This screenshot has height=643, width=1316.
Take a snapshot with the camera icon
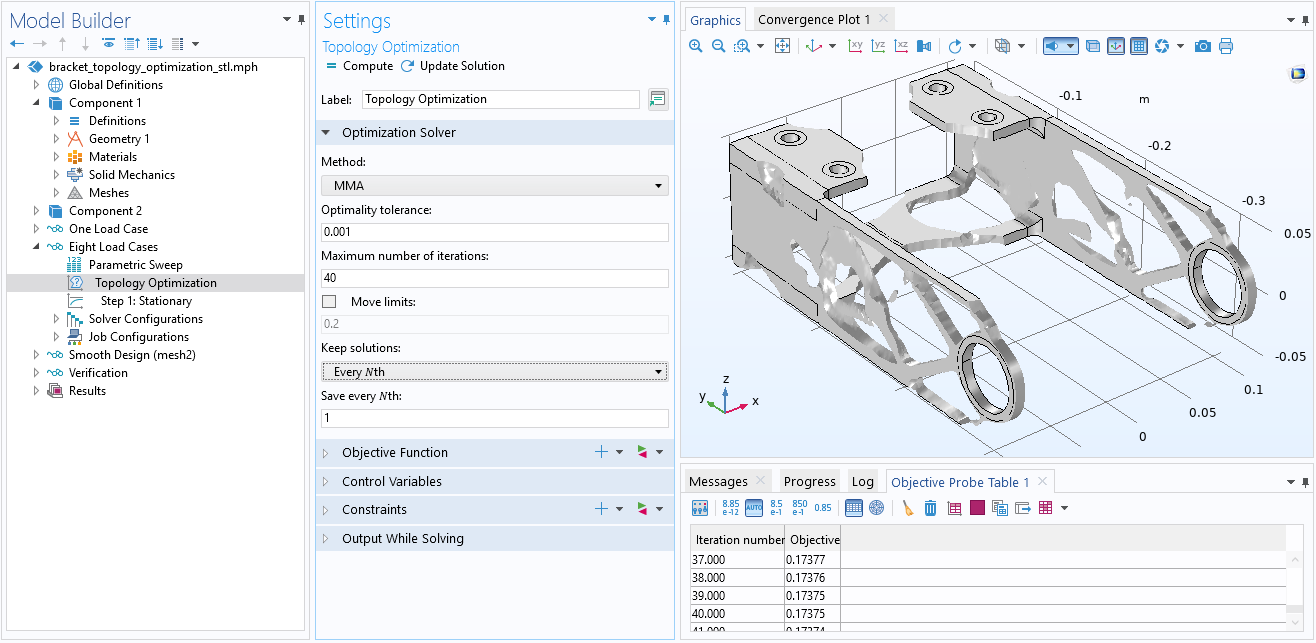(1203, 46)
